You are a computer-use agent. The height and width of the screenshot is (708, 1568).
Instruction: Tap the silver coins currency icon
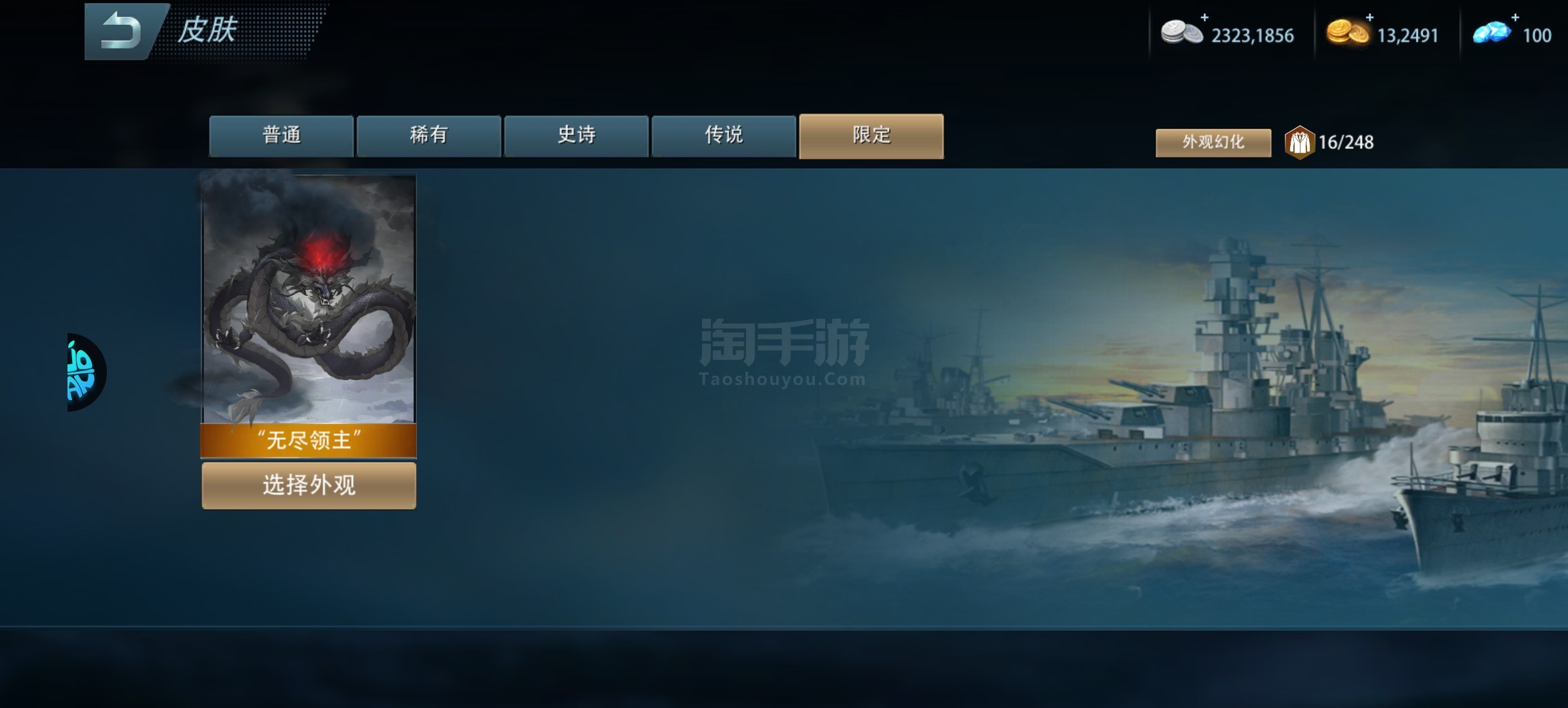pos(1182,32)
